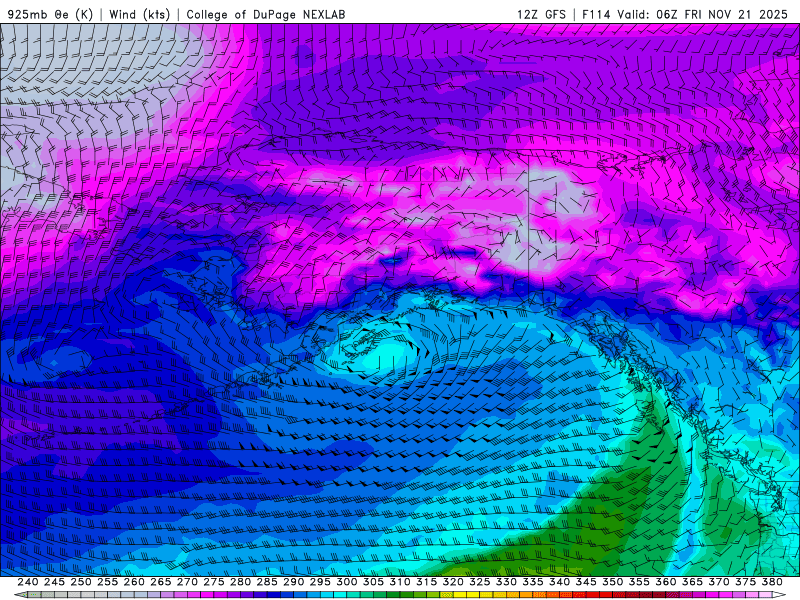Select the 380 value on the color scale
This screenshot has width=800, height=600.
[x=772, y=582]
